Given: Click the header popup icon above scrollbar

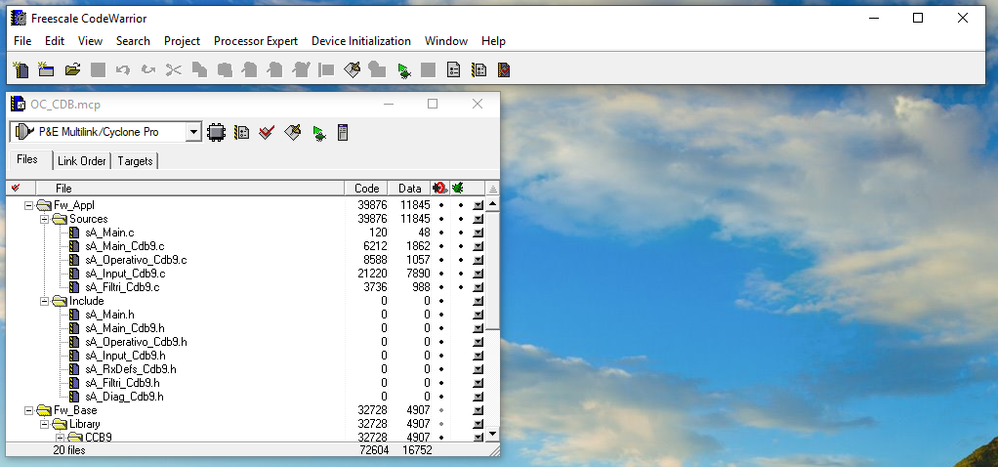Looking at the screenshot, I should [493, 188].
